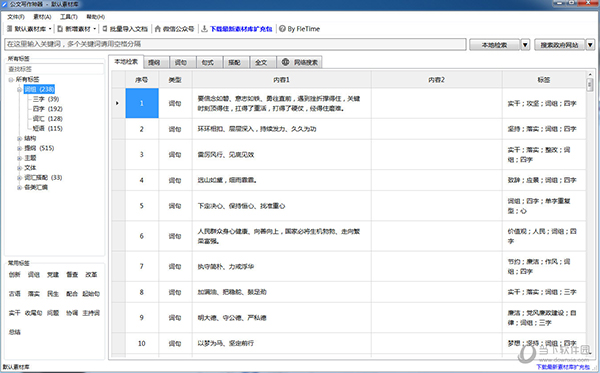
Task: Click the 序号 column header
Action: [142, 80]
